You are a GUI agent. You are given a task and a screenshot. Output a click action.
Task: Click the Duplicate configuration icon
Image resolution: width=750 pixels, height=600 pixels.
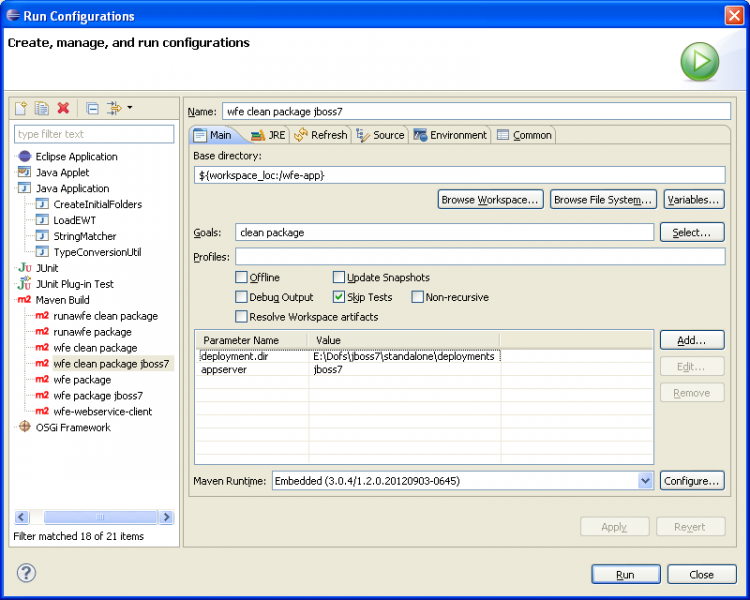tap(42, 108)
